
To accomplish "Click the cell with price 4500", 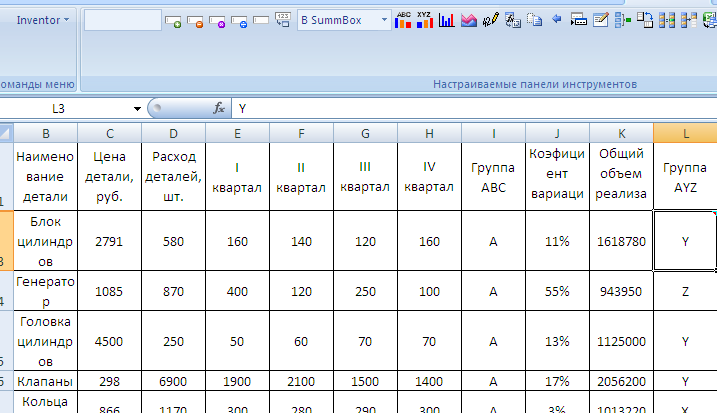I will point(110,341).
